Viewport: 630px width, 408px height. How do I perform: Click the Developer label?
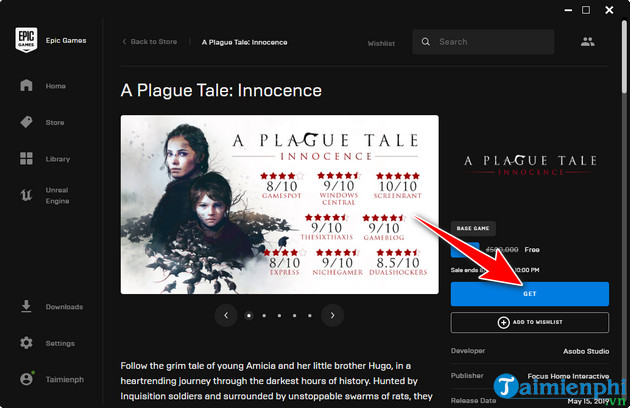tap(468, 351)
